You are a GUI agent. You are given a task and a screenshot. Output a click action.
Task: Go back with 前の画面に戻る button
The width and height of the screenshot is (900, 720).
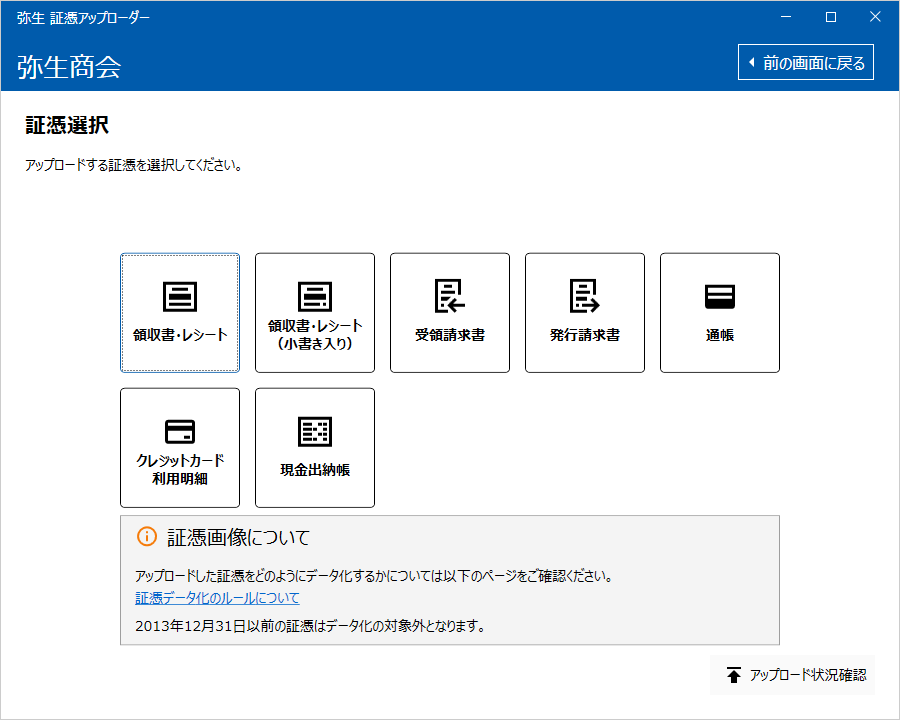806,62
